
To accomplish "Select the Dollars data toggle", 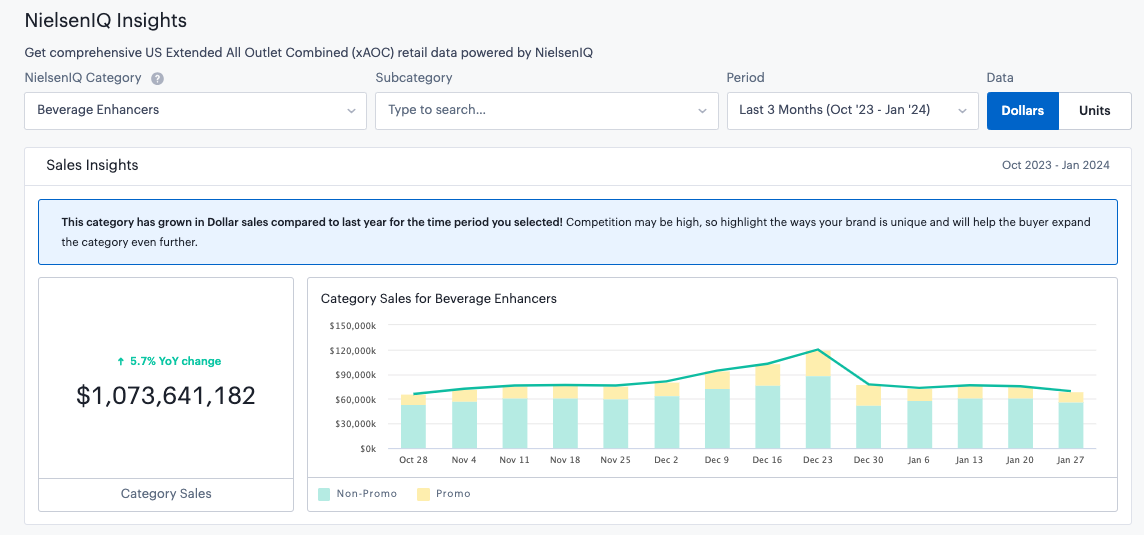I will (x=1022, y=111).
